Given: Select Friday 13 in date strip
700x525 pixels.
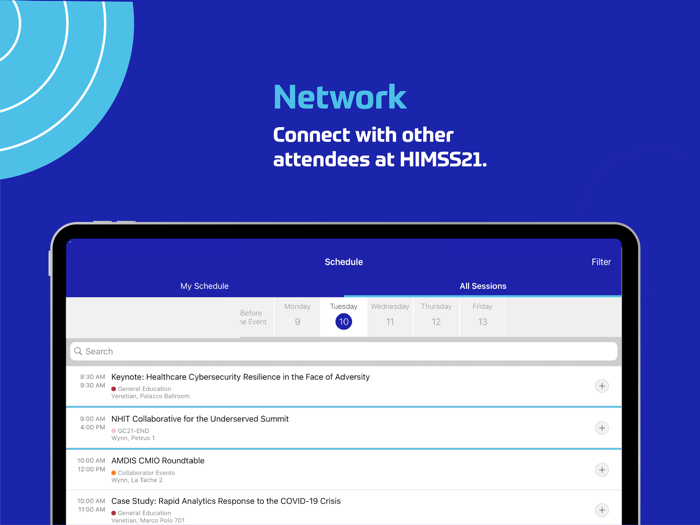Looking at the screenshot, I should [x=483, y=316].
